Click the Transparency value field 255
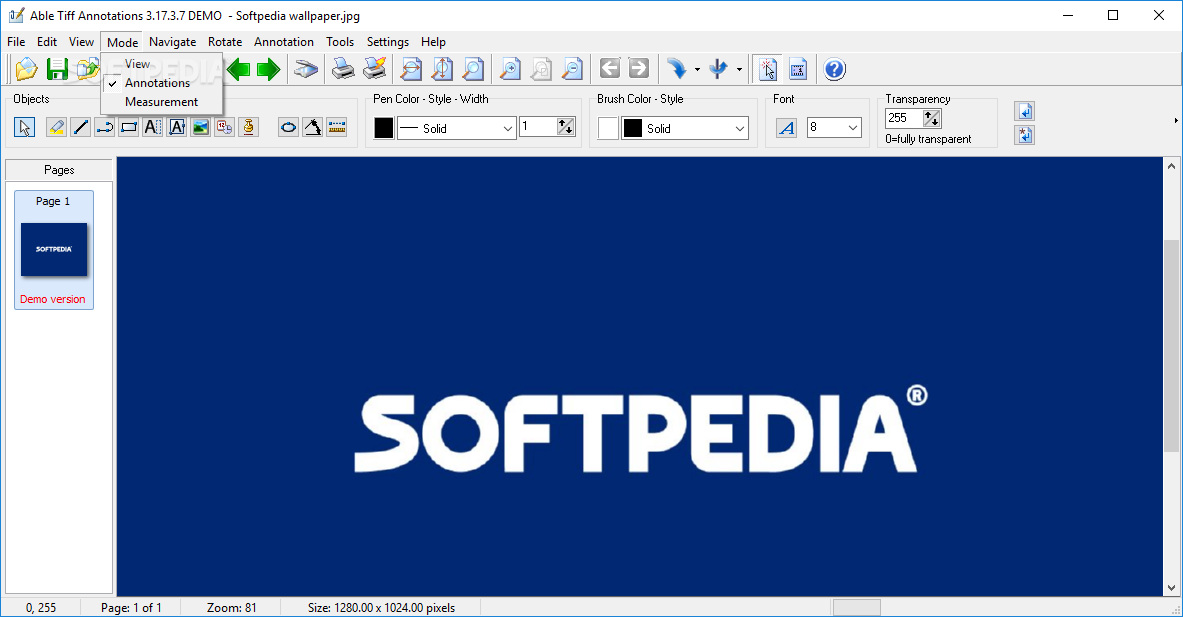 904,118
